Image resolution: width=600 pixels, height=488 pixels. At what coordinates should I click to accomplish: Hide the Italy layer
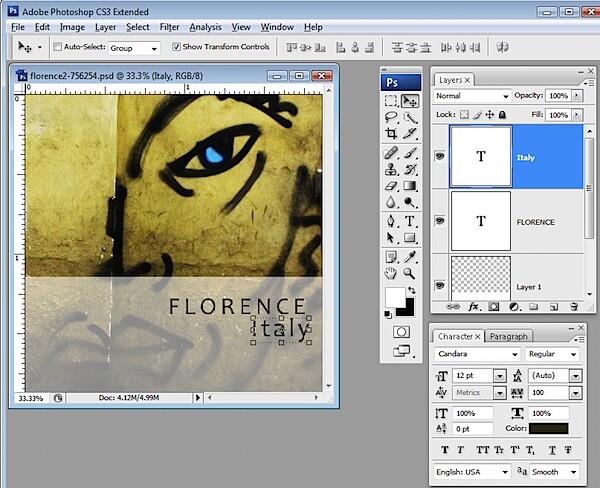tap(440, 156)
